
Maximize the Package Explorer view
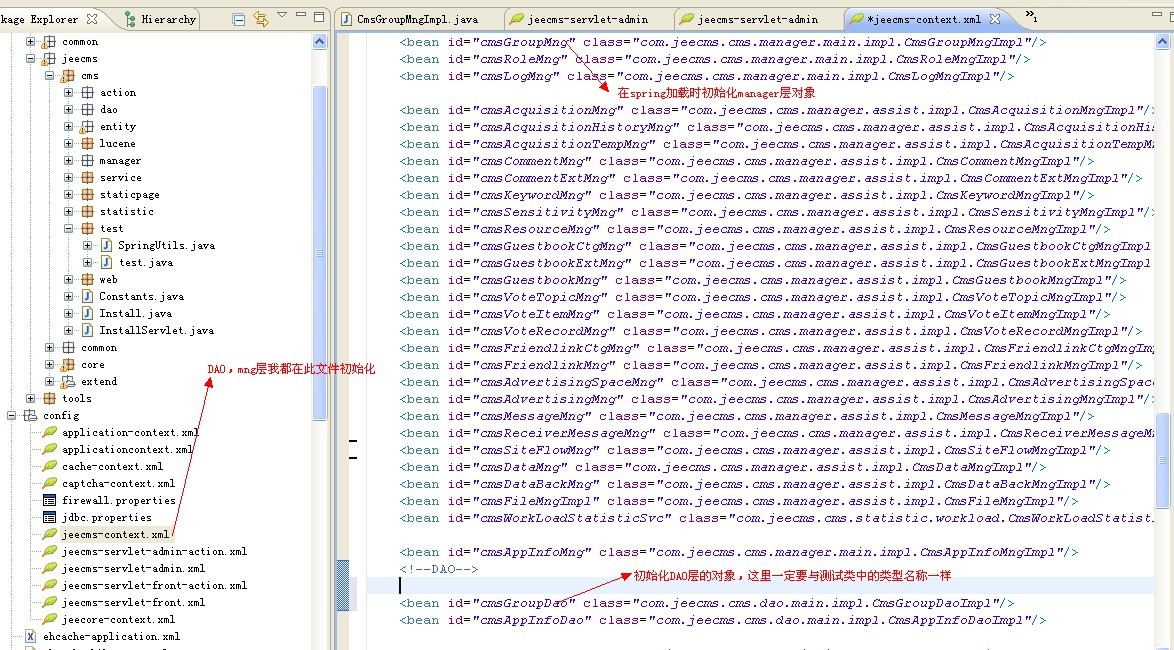[319, 16]
